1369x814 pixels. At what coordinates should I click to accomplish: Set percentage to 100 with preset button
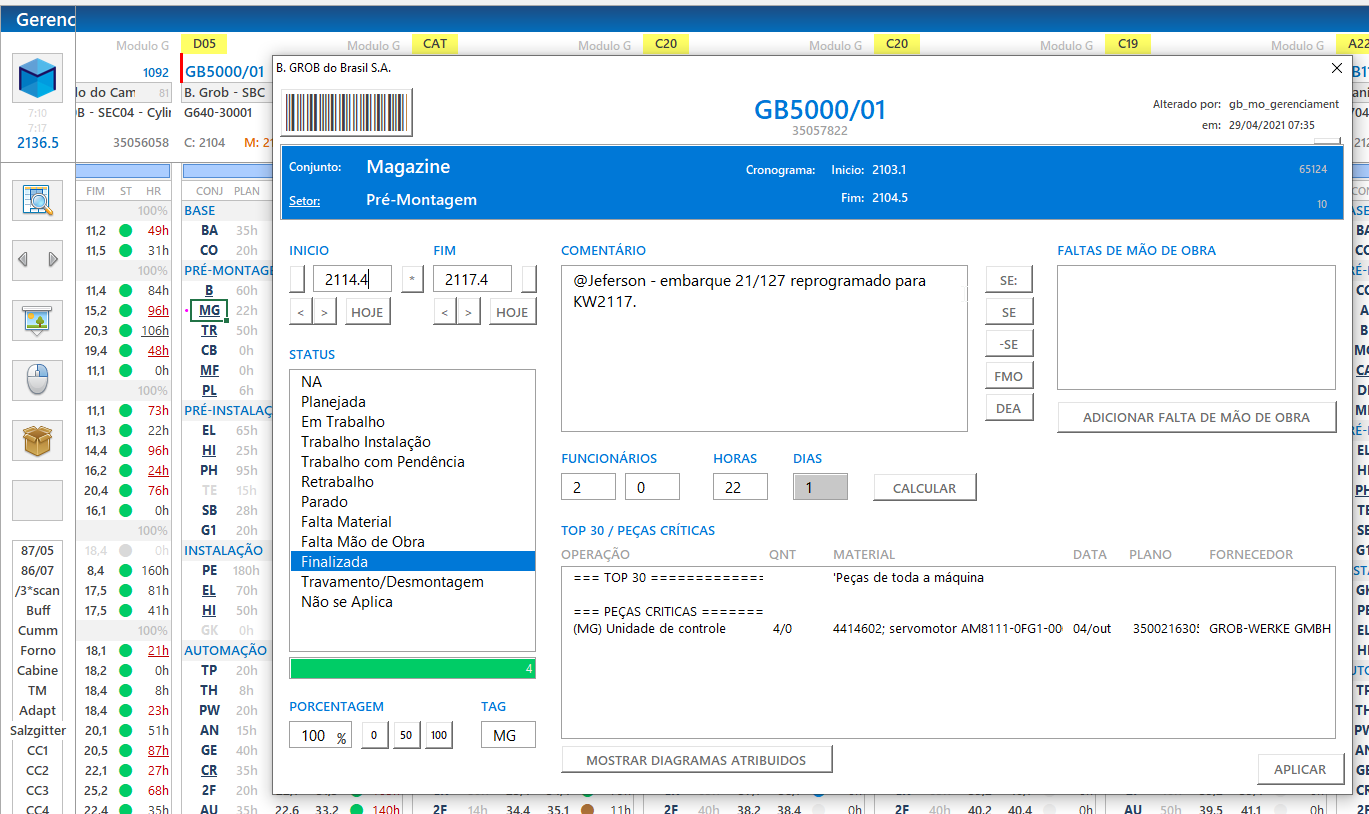438,735
